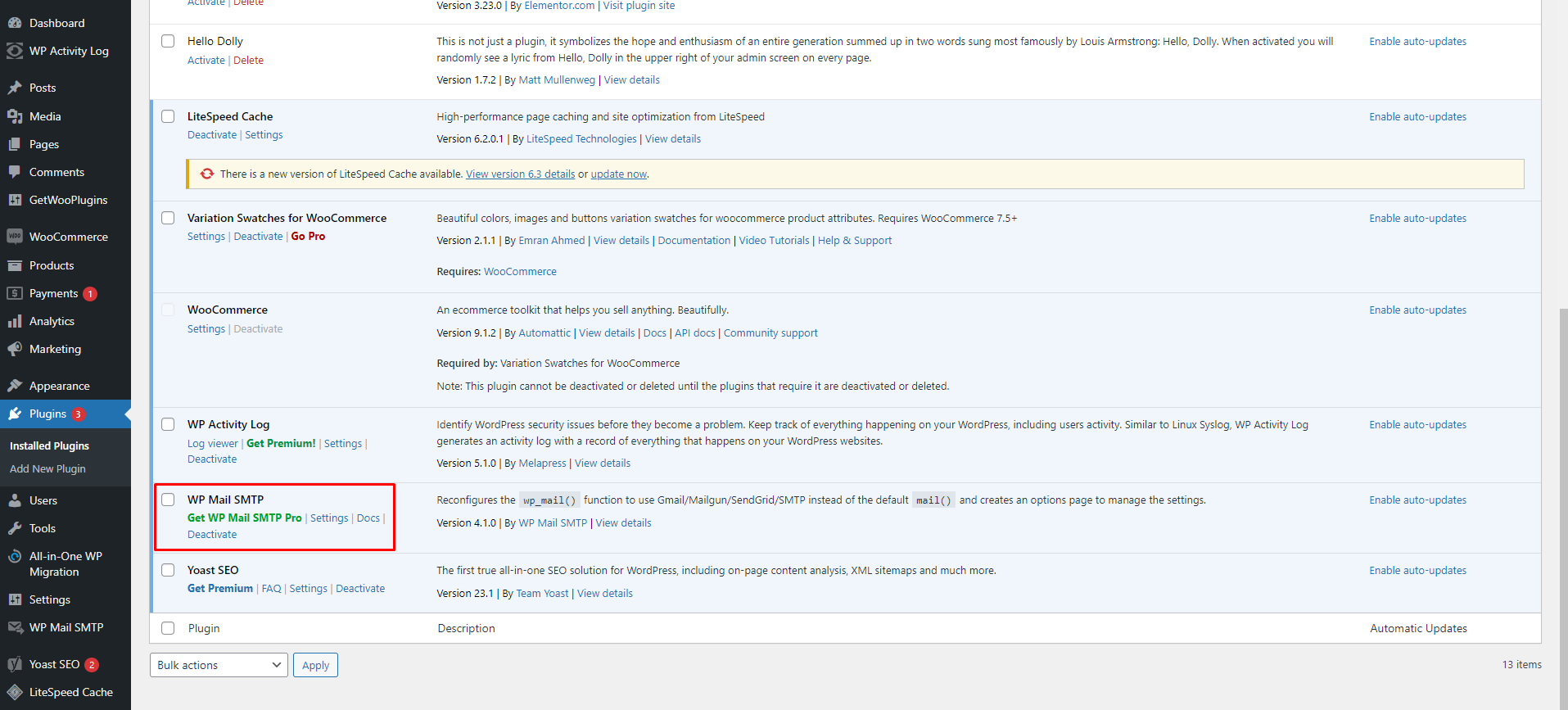Click the 'update now' link for LiteSpeed
Screen dimensions: 1568x710
pos(618,174)
